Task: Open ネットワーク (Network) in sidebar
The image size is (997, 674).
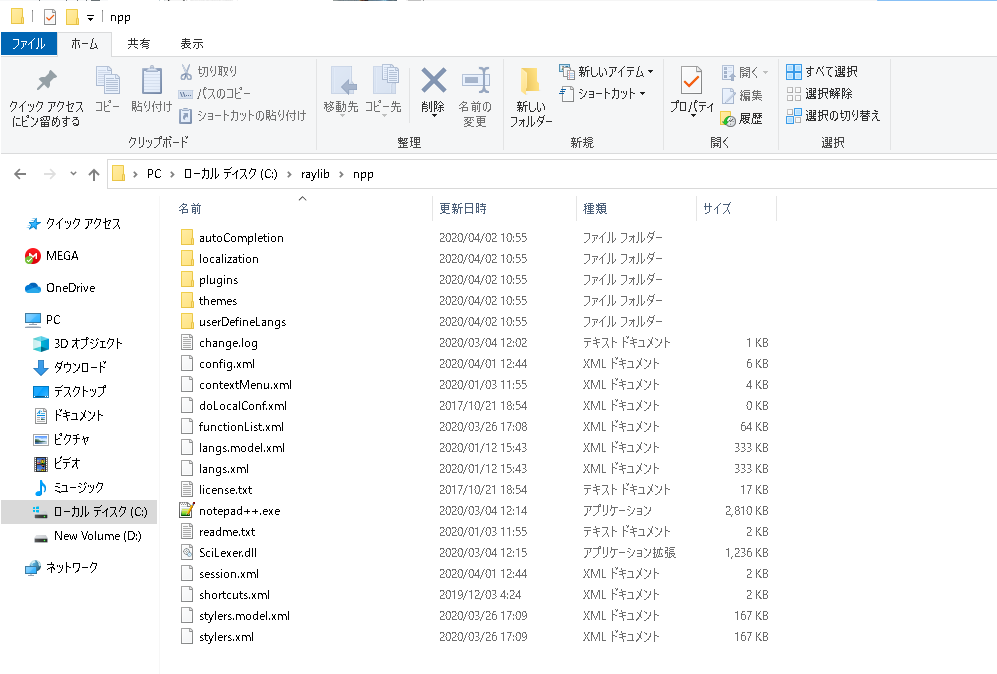Action: coord(61,568)
